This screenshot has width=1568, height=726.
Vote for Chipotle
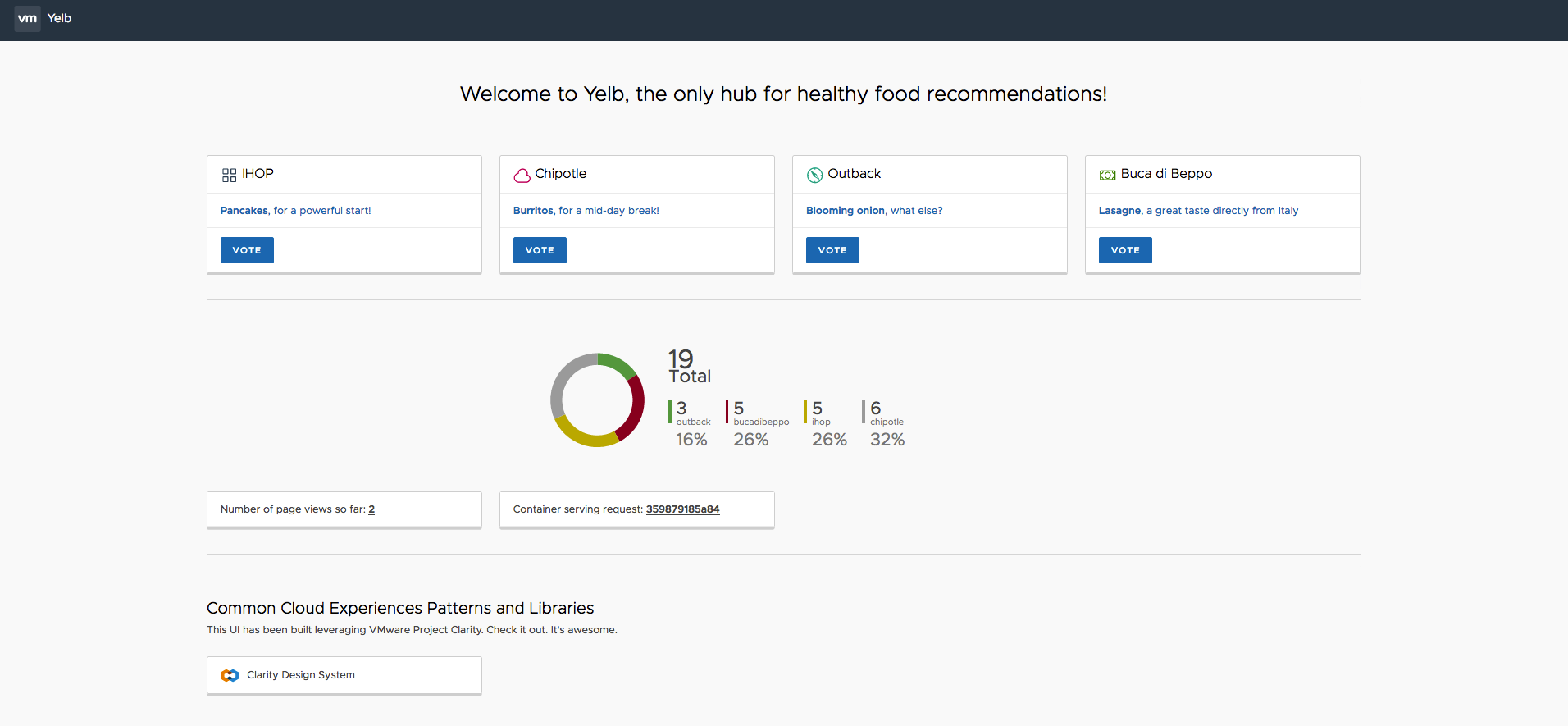pyautogui.click(x=540, y=250)
